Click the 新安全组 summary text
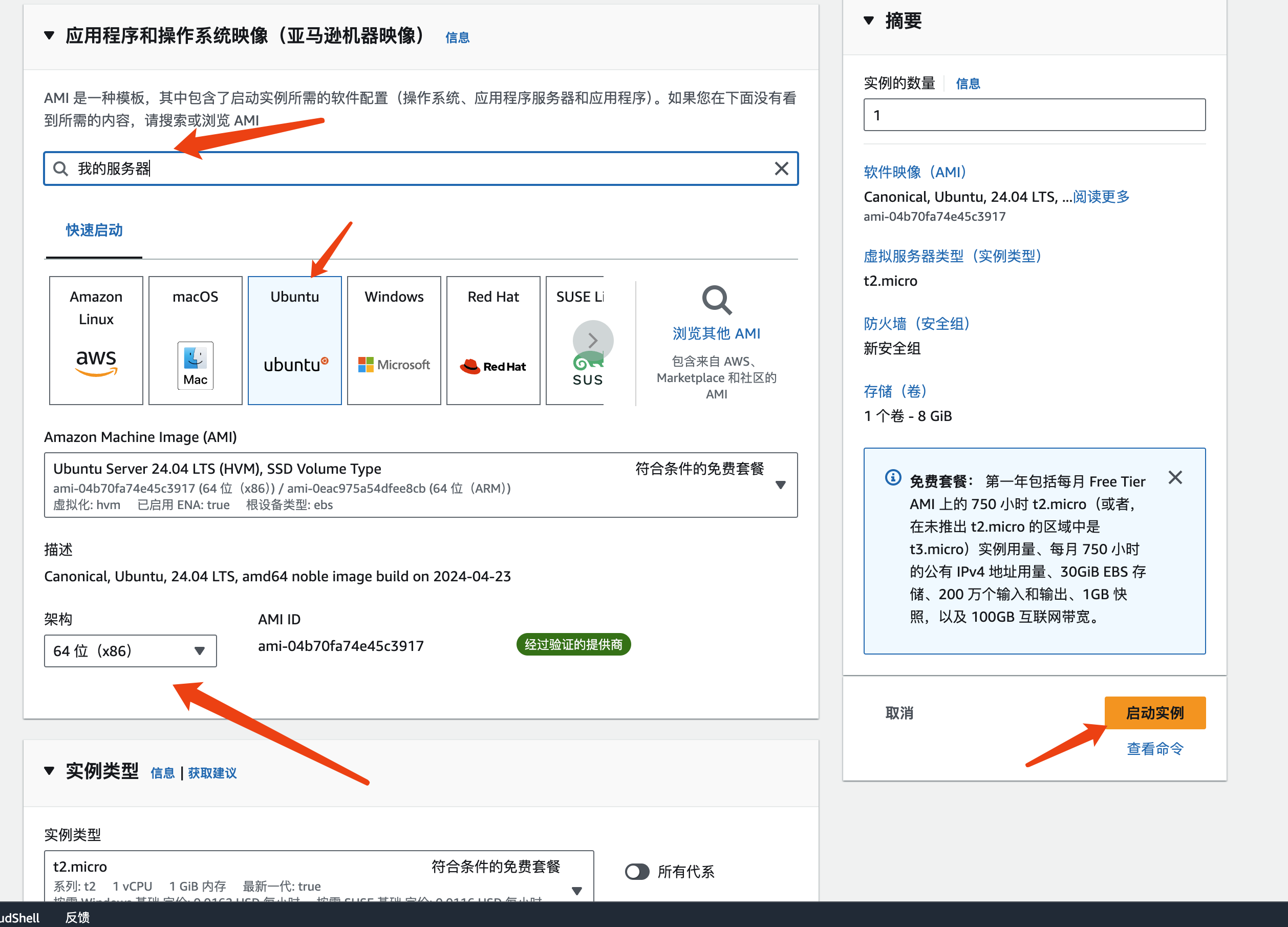 tap(892, 349)
